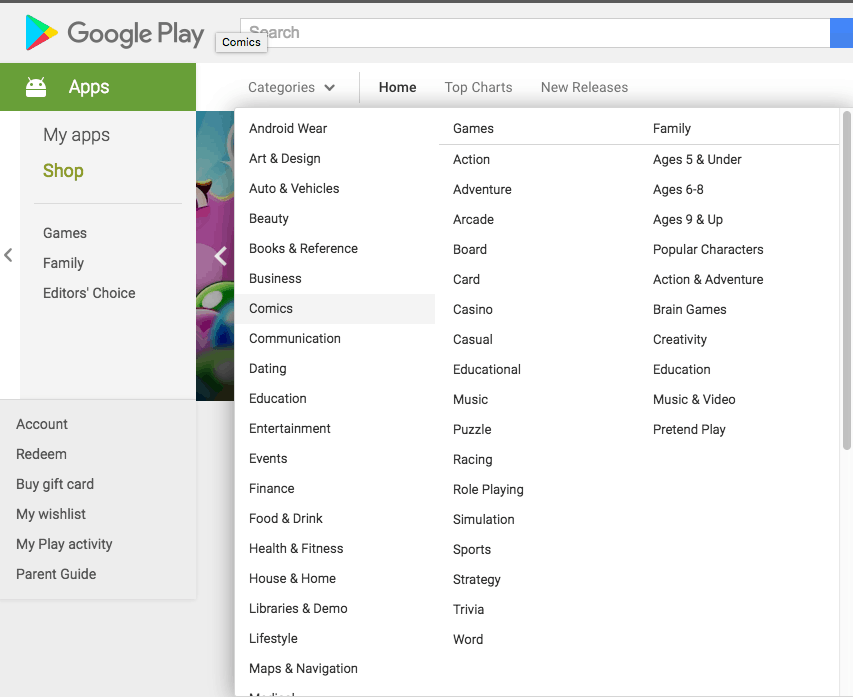Image resolution: width=853 pixels, height=697 pixels.
Task: Open My wishlist
Action: [51, 514]
